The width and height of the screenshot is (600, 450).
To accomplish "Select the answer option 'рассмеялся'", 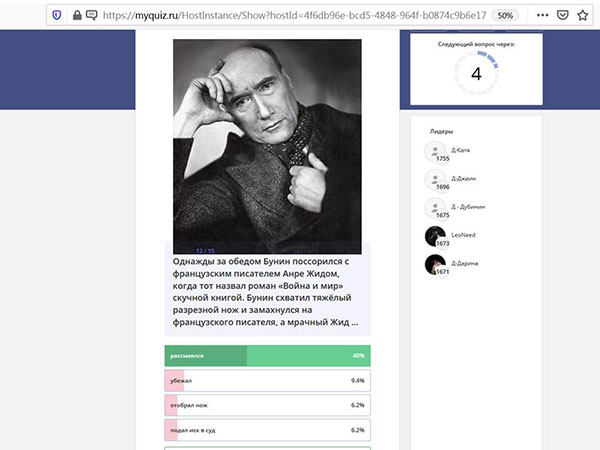I will (267, 356).
